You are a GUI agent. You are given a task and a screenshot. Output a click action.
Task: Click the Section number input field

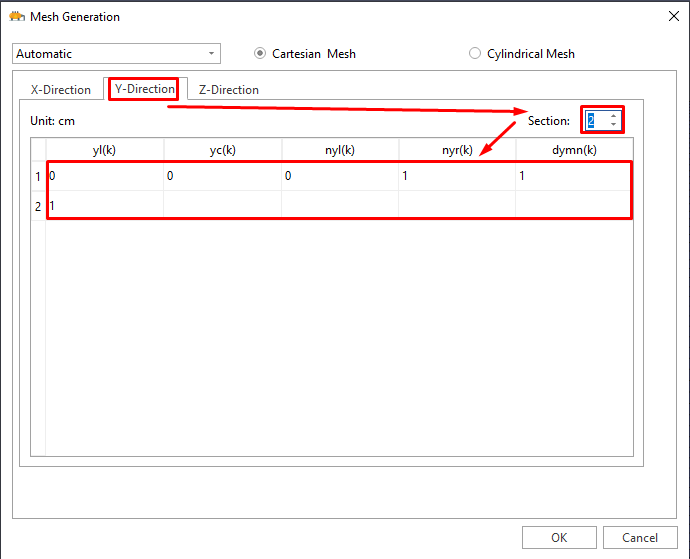click(x=597, y=121)
